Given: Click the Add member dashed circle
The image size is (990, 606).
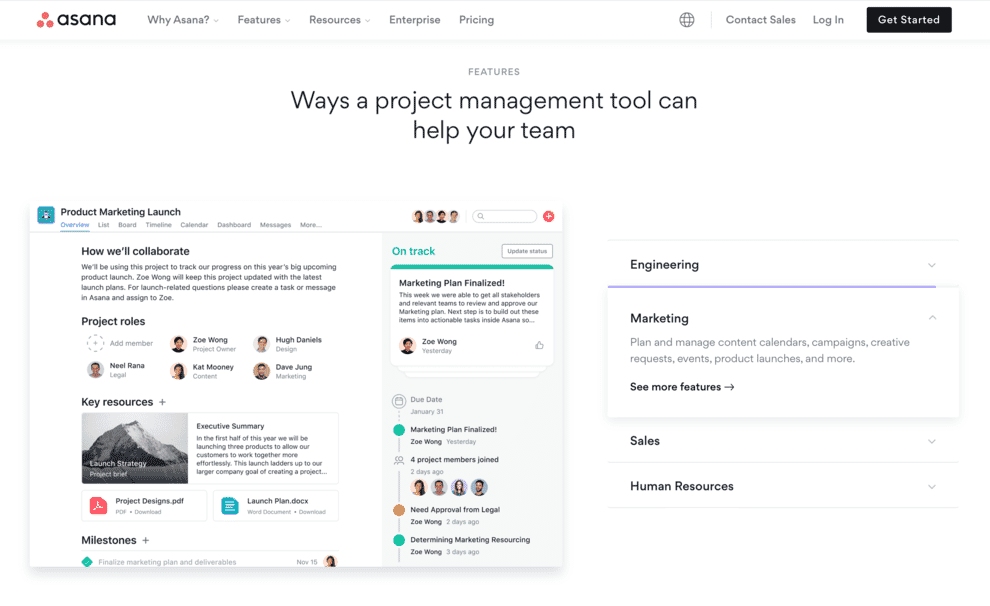Looking at the screenshot, I should (95, 343).
